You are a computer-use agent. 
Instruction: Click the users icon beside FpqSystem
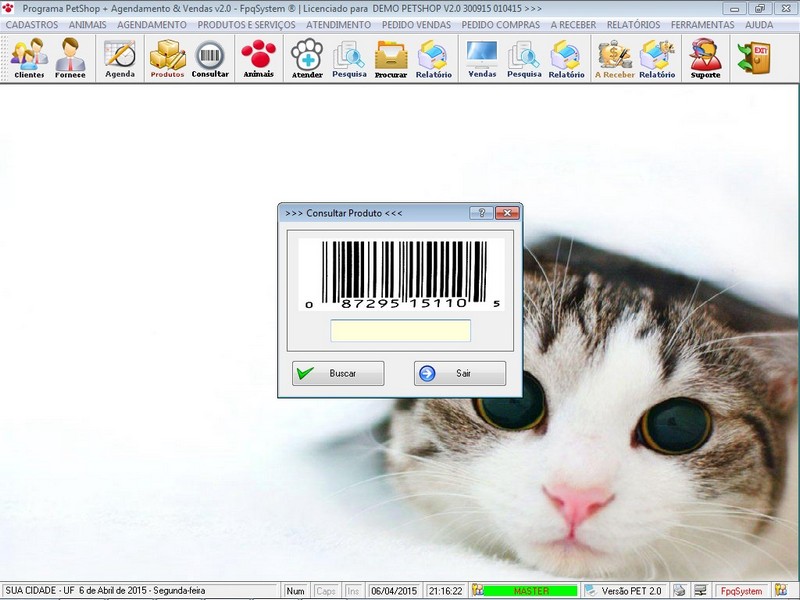click(x=781, y=590)
